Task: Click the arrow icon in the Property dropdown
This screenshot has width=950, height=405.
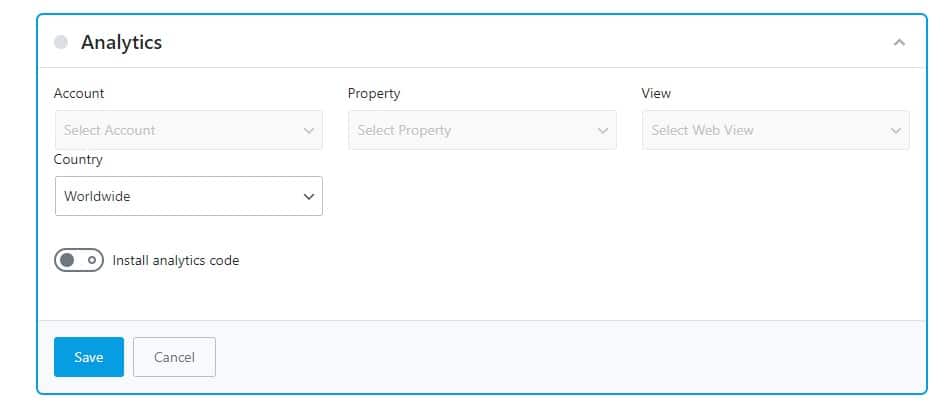Action: tap(602, 130)
